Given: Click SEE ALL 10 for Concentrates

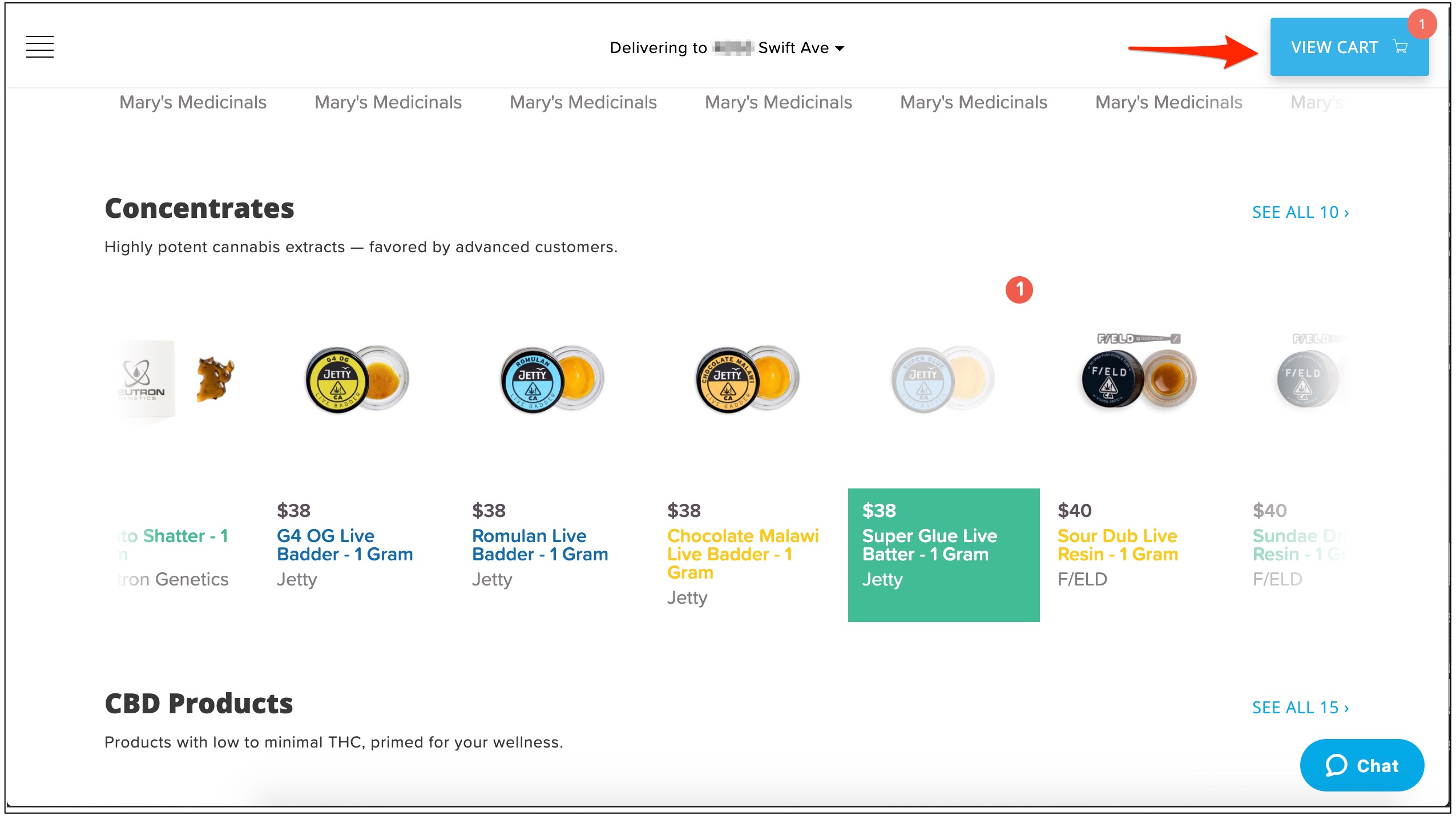Looking at the screenshot, I should tap(1300, 212).
